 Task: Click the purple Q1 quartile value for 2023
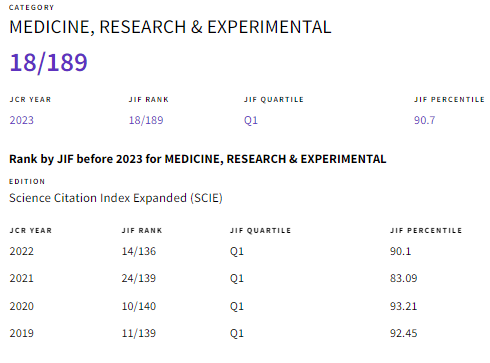tap(251, 120)
